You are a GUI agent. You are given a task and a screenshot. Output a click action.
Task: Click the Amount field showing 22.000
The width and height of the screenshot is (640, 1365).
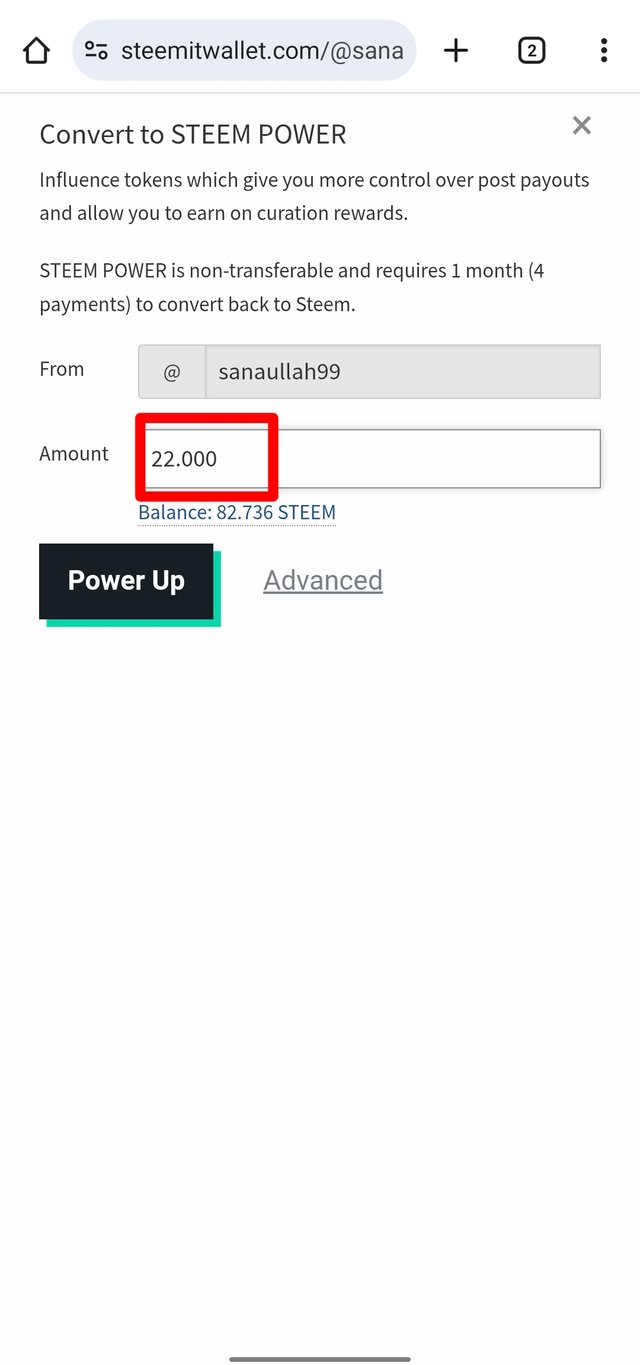[369, 459]
